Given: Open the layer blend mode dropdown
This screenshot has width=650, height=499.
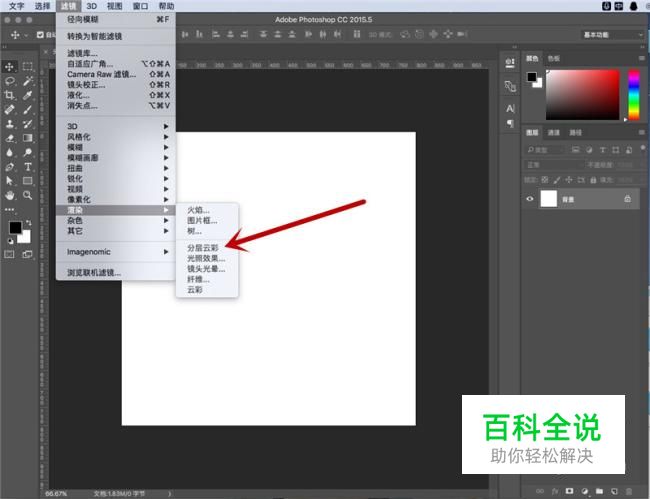Looking at the screenshot, I should click(x=553, y=165).
